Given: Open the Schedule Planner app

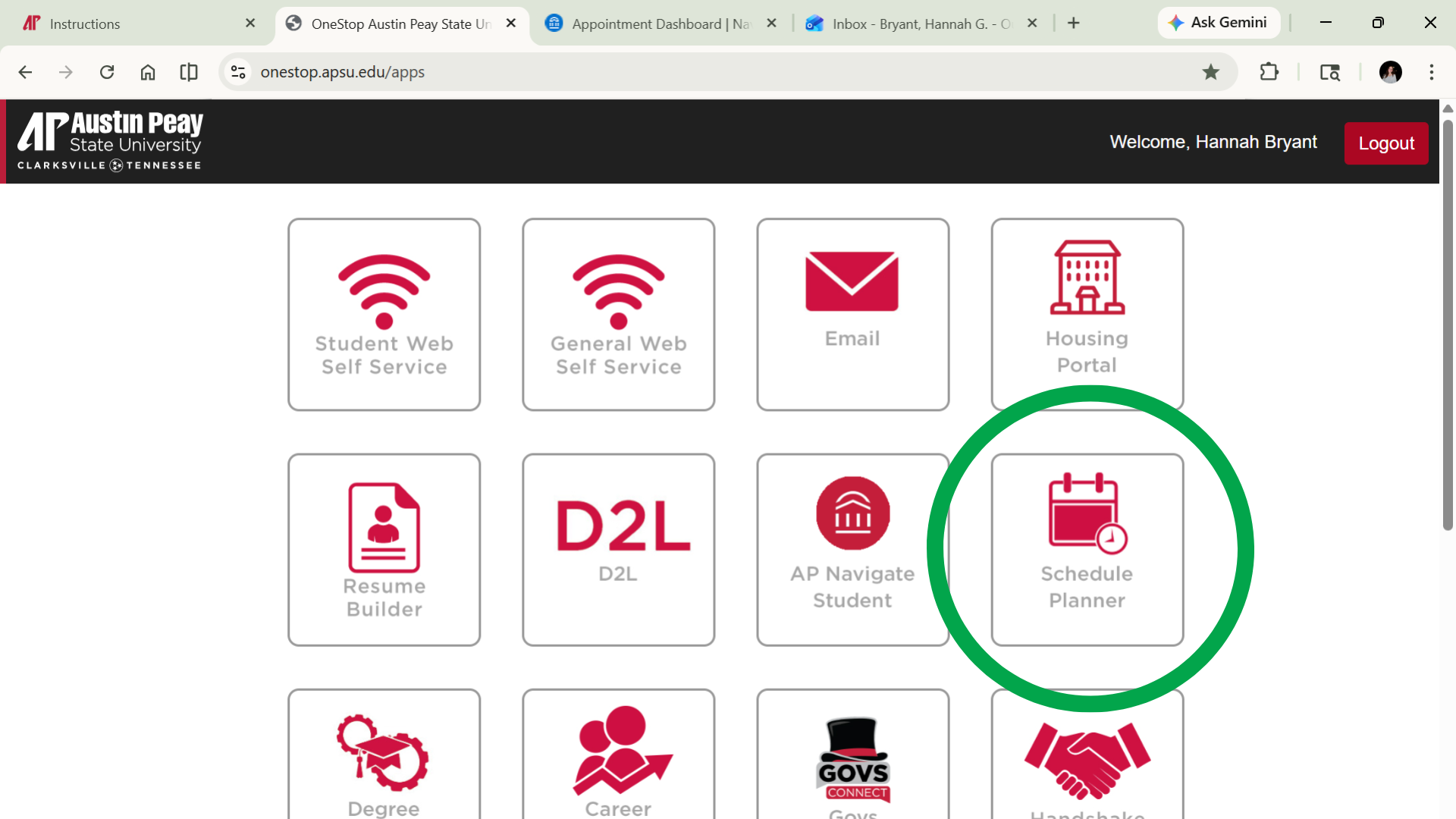Looking at the screenshot, I should (1087, 550).
